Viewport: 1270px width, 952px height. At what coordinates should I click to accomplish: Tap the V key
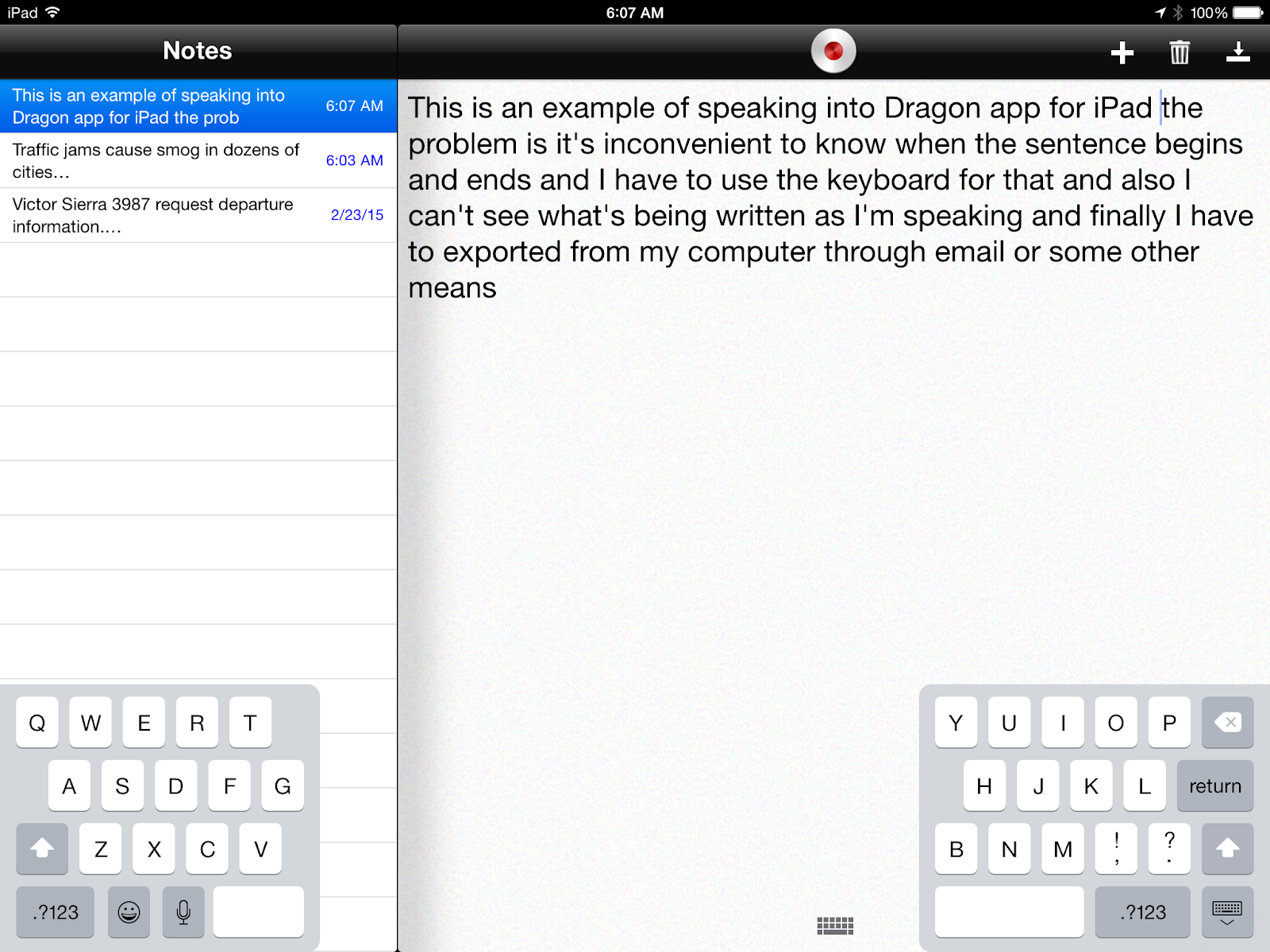(260, 849)
